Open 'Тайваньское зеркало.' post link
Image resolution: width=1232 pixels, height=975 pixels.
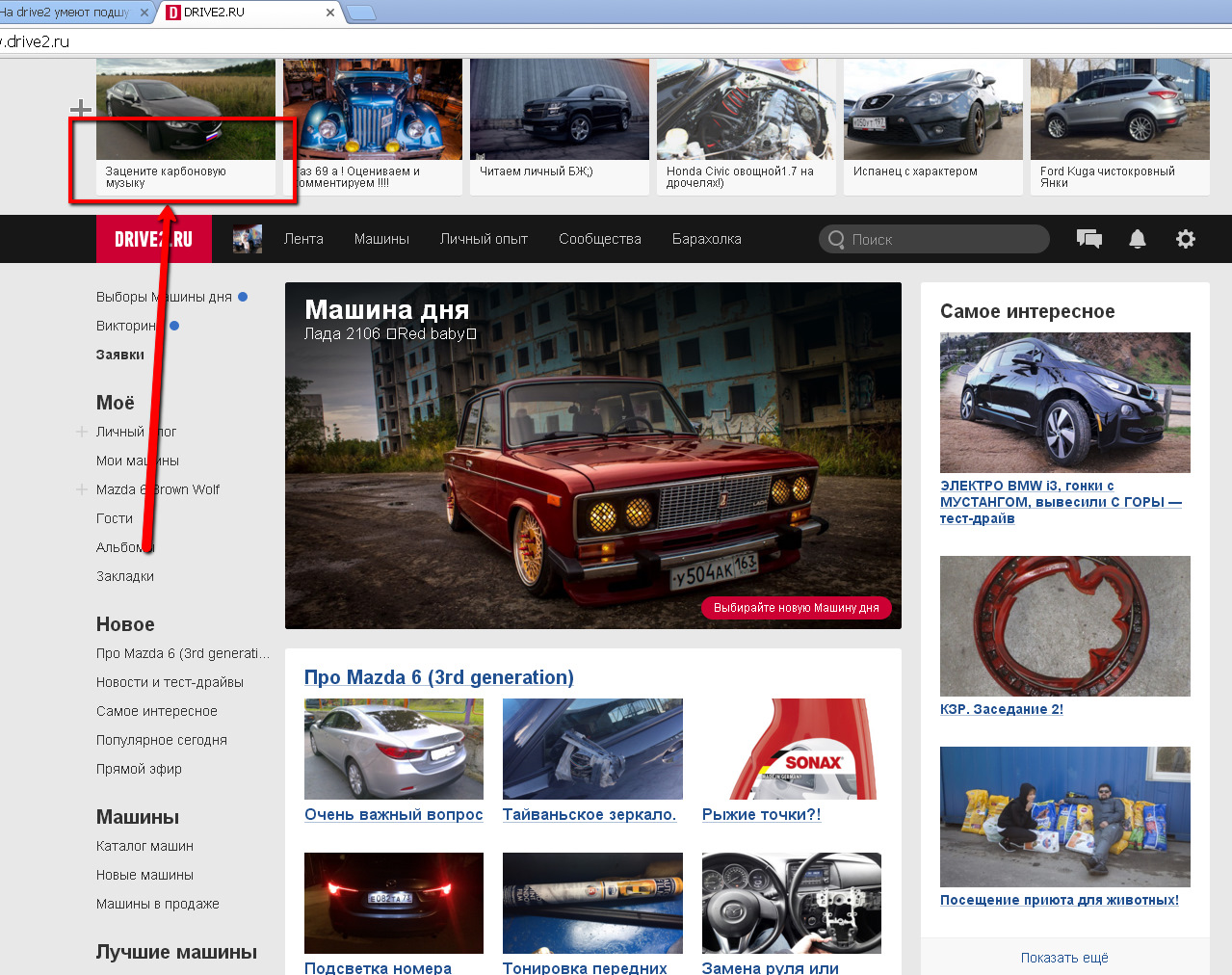(590, 814)
